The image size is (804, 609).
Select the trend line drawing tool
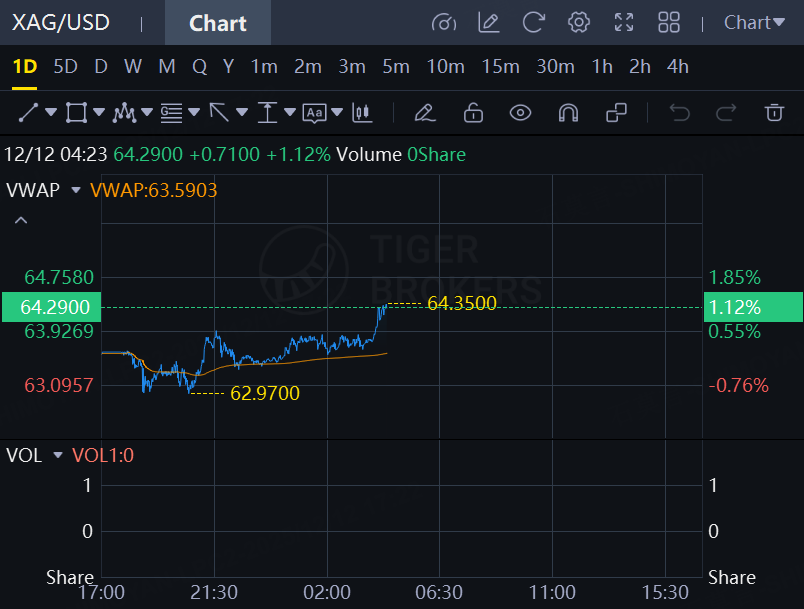click(28, 113)
